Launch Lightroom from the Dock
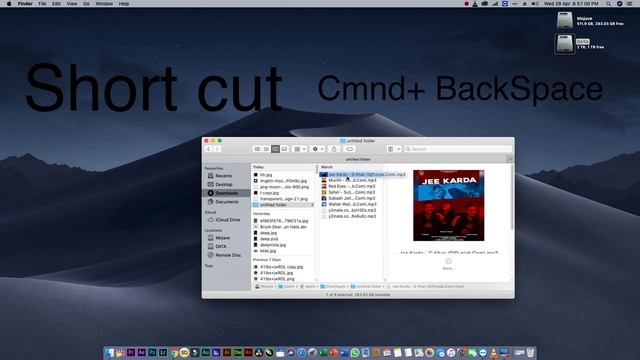 tap(163, 353)
